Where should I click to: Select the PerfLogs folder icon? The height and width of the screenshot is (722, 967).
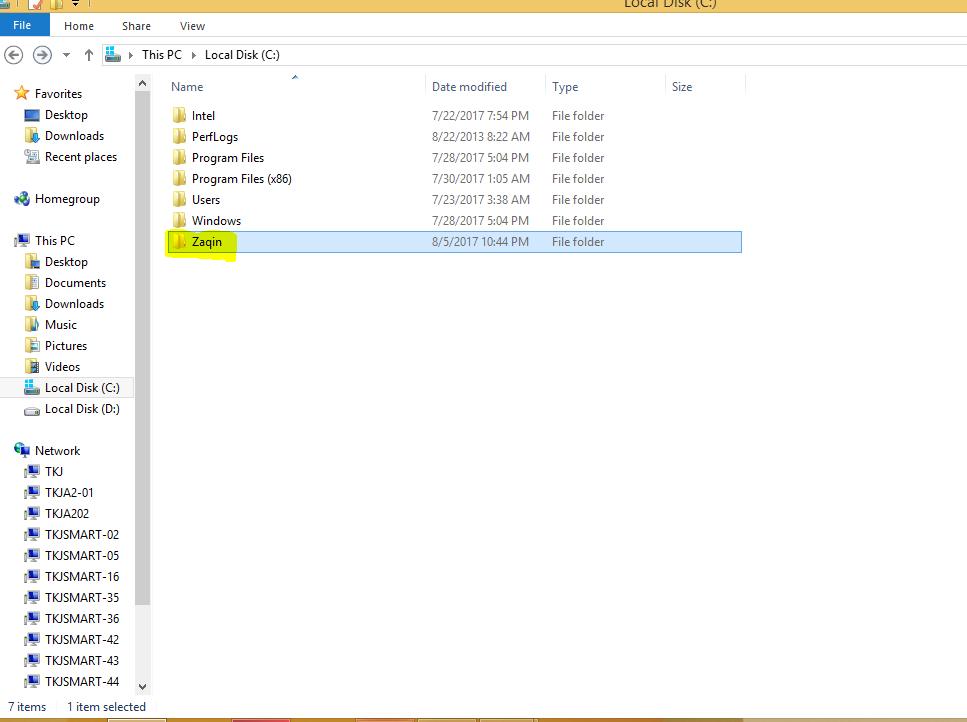(179, 136)
